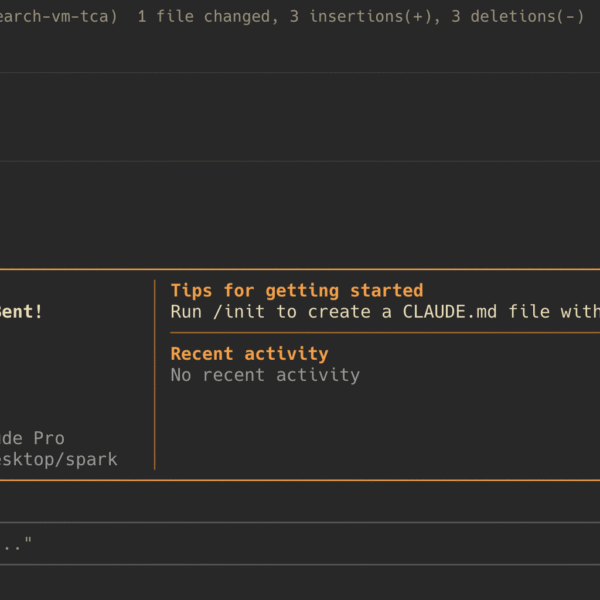Click the top orange border of welcome box
Viewport: 600px width, 600px height.
tap(300, 269)
